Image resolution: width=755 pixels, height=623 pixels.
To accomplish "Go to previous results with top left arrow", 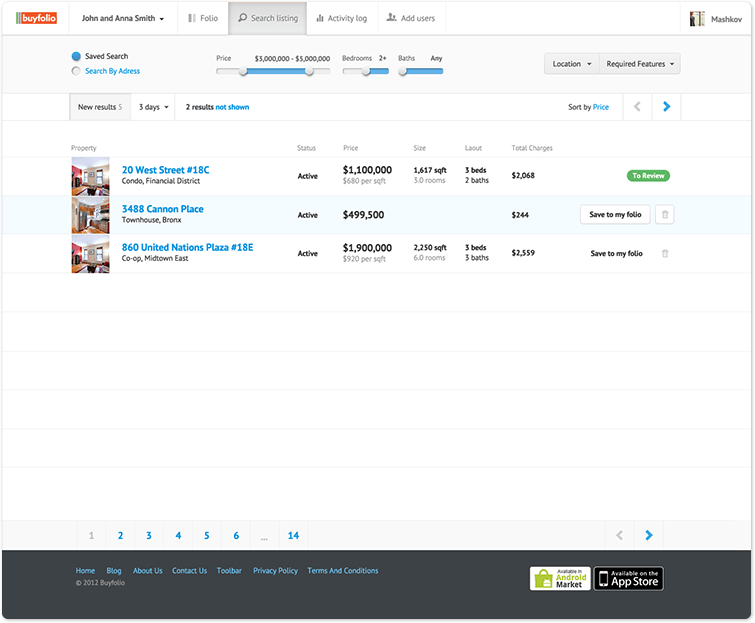I will (x=637, y=107).
